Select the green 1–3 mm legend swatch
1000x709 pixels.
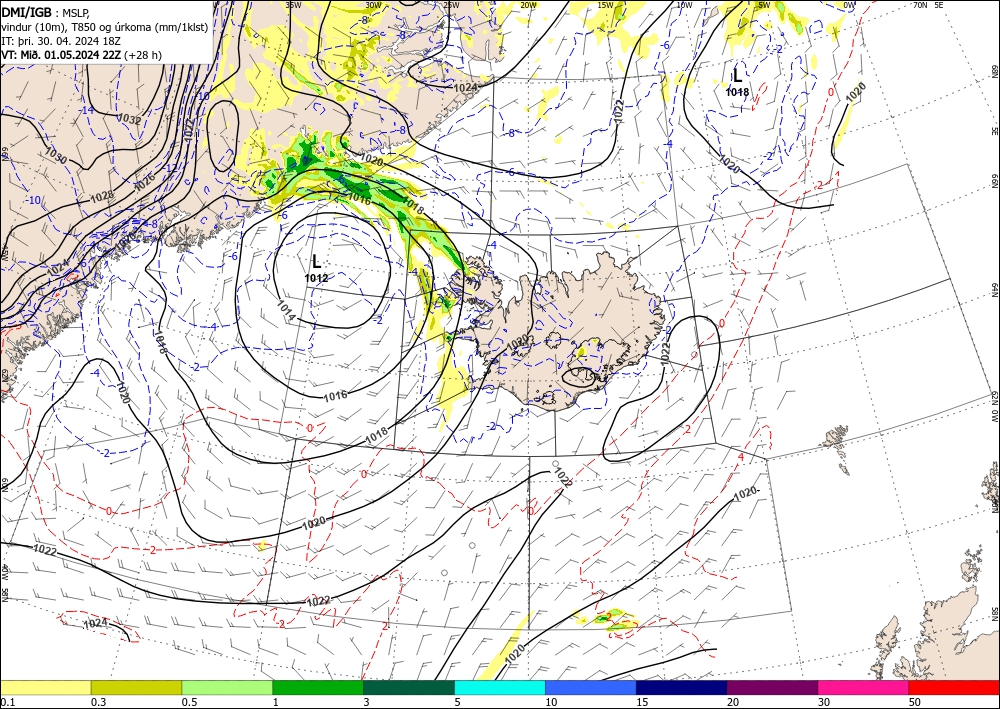pyautogui.click(x=318, y=687)
